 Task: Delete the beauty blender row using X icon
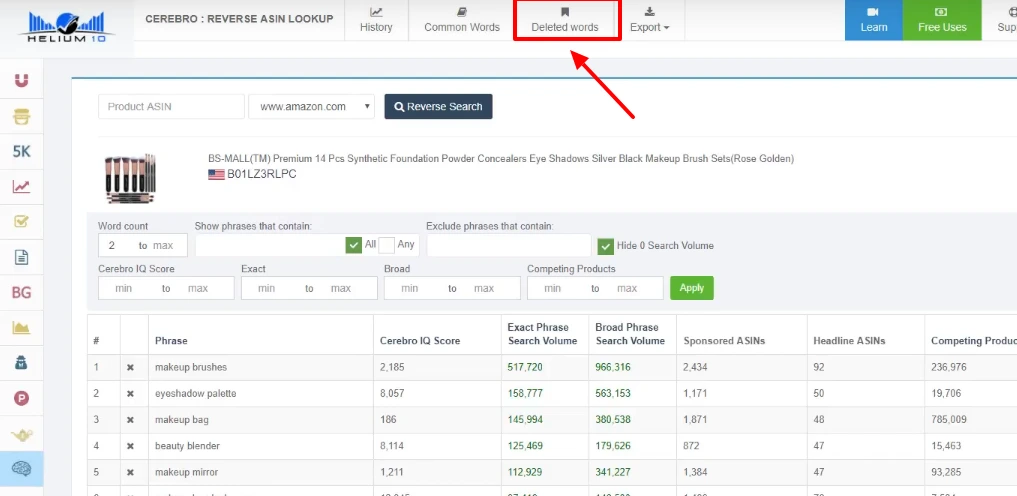(x=130, y=446)
